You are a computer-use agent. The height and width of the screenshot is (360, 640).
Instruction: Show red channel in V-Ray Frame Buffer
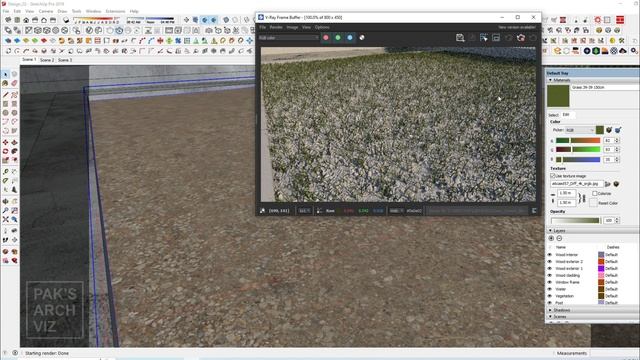pyautogui.click(x=326, y=38)
